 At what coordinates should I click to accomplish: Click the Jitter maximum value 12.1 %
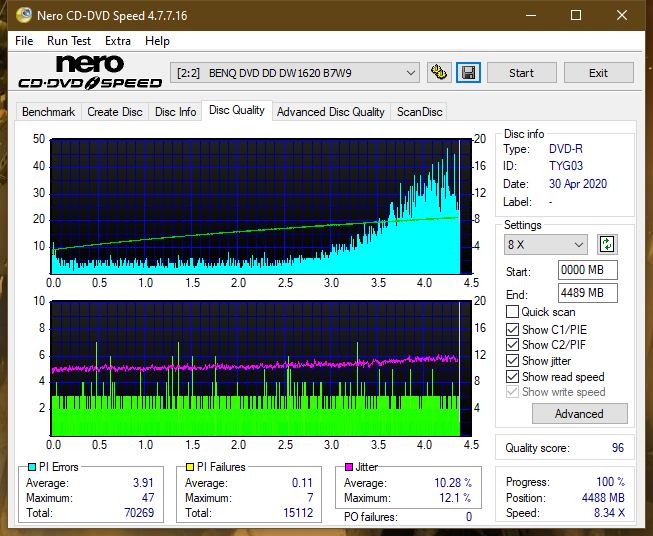[x=456, y=498]
